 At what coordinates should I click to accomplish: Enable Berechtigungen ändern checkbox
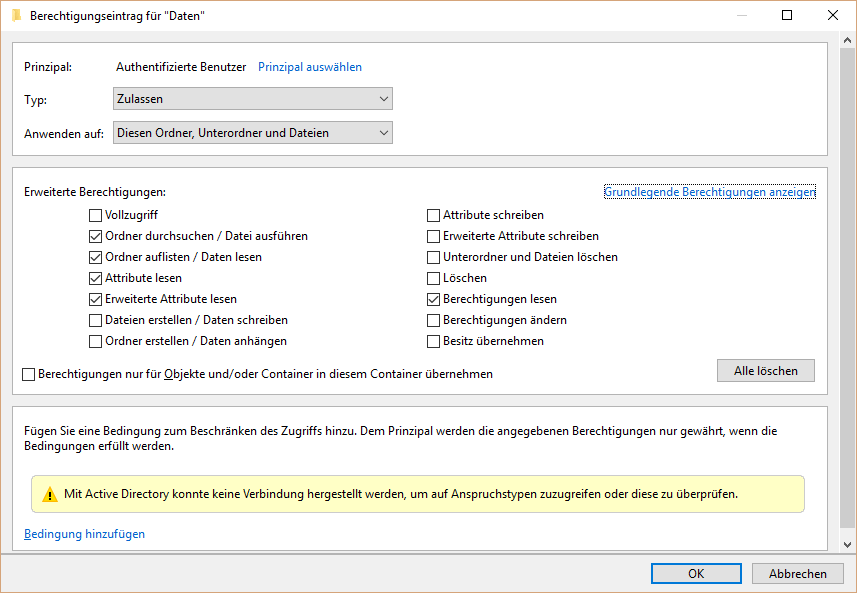tap(434, 320)
